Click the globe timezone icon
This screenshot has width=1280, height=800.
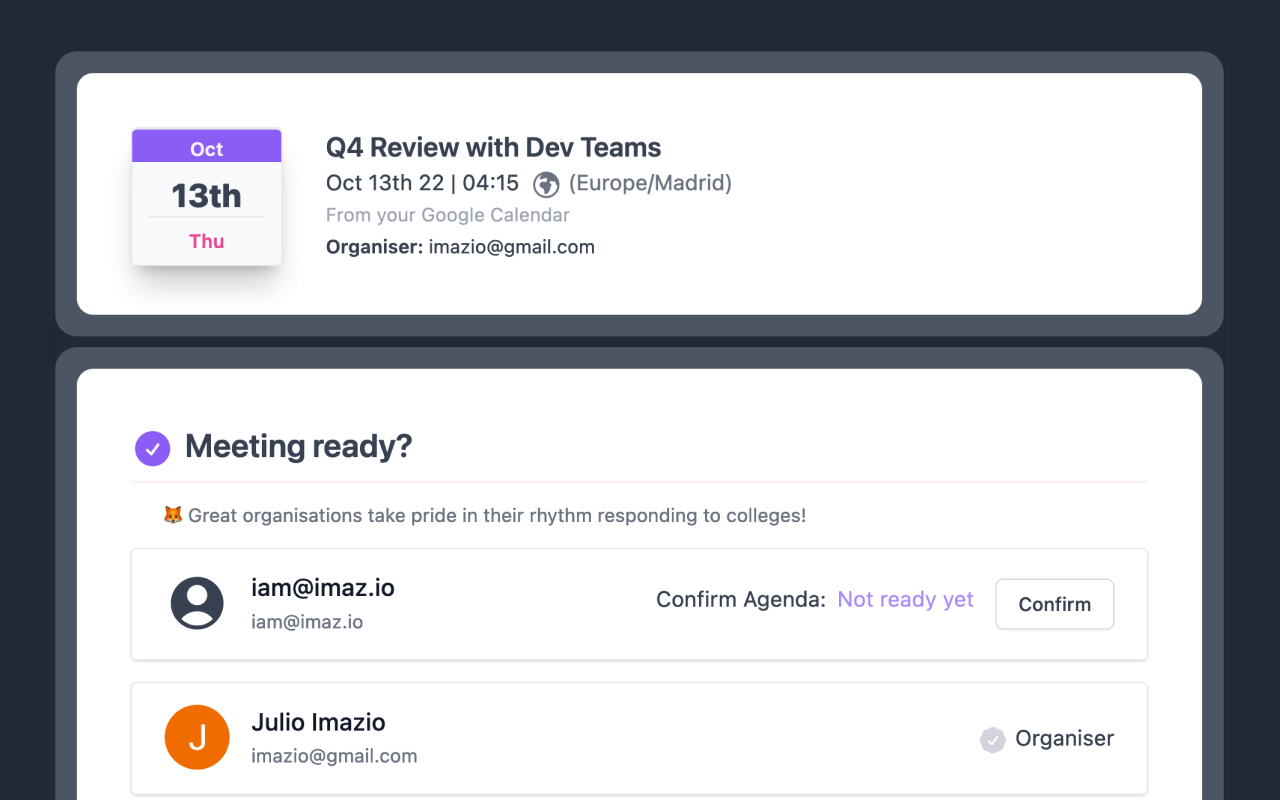tap(546, 184)
